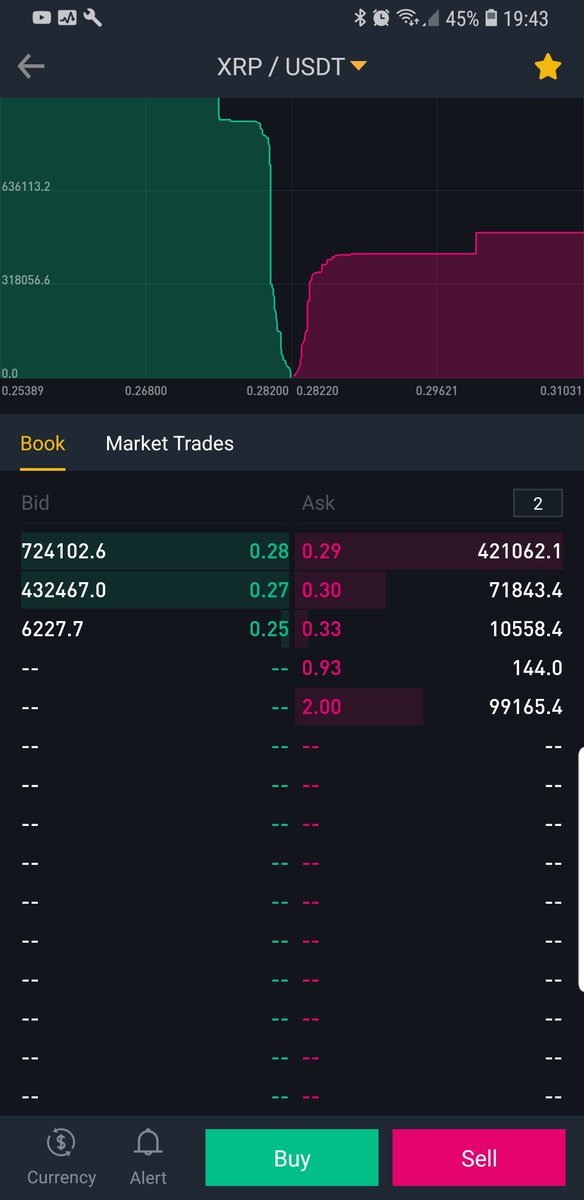Viewport: 584px width, 1200px height.
Task: Switch to the Market Trades tab
Action: coord(170,443)
